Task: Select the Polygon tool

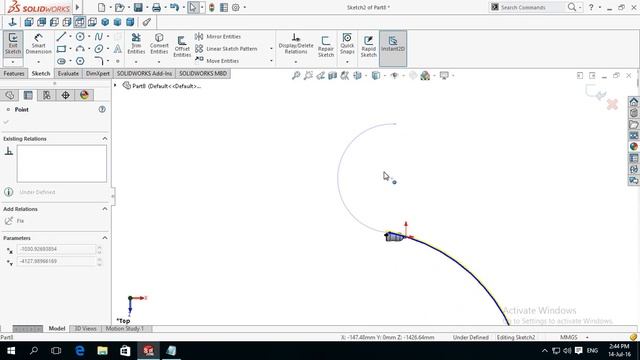Action: click(x=80, y=61)
